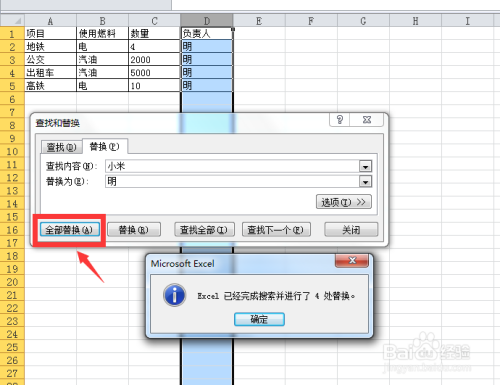Click the Find and Replace dialog title 查找和替换
500x385 pixels.
tap(58, 123)
